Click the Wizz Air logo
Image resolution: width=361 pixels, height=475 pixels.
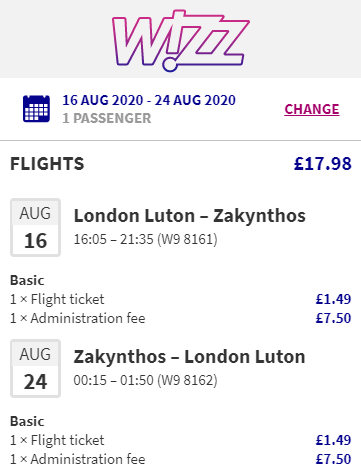(x=181, y=41)
